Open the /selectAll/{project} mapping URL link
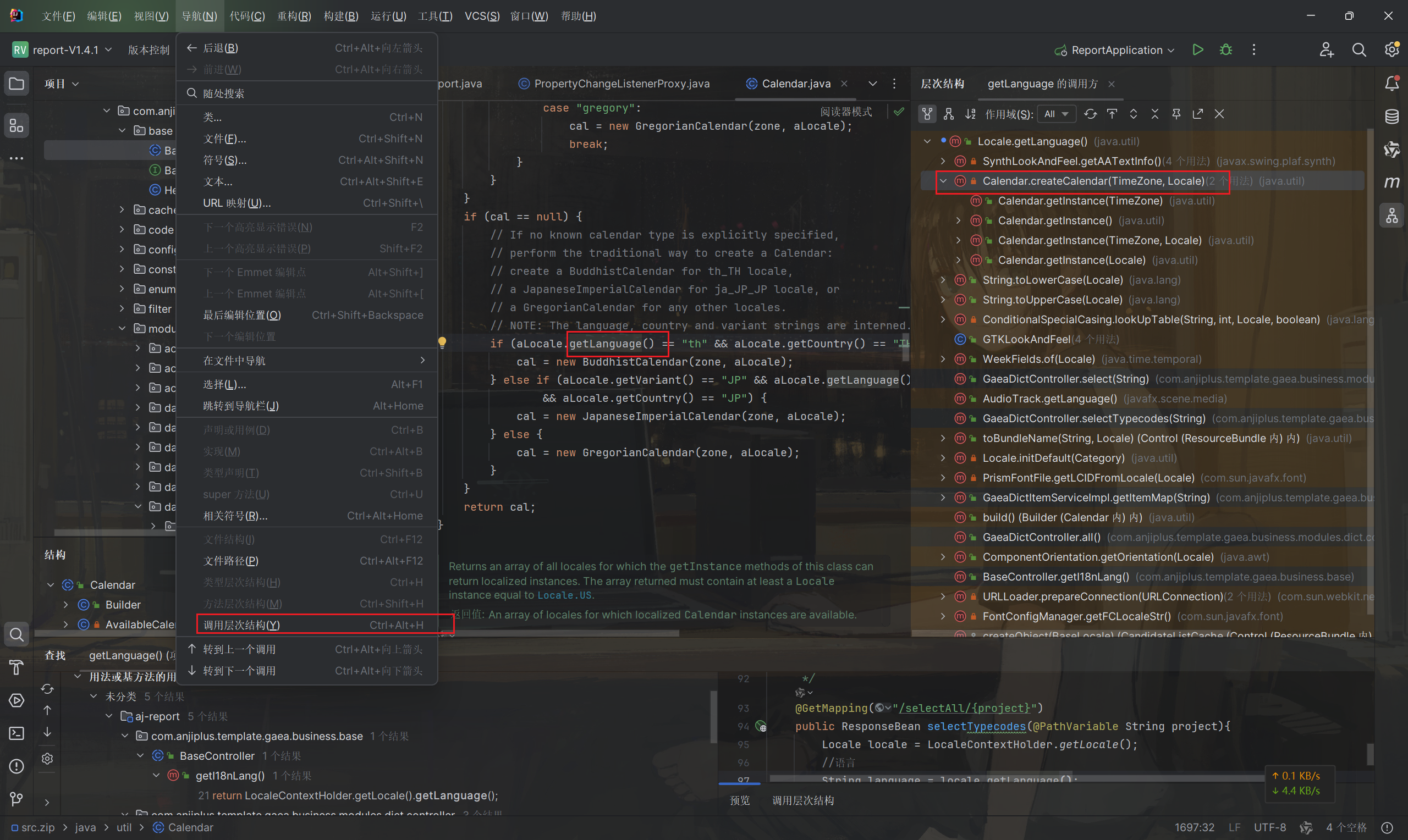Viewport: 1408px width, 840px height. pyautogui.click(x=964, y=708)
